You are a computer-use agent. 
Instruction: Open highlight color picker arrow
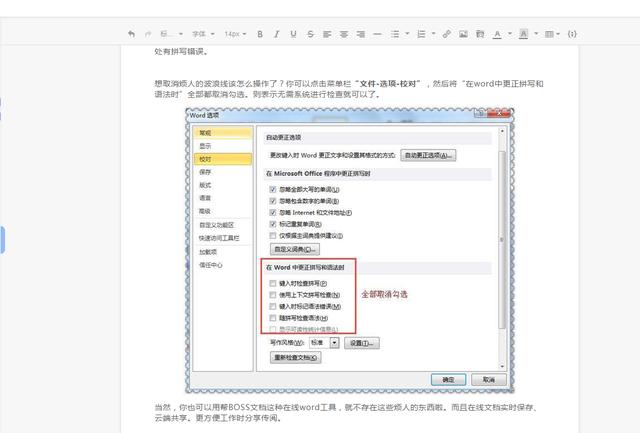(536, 34)
